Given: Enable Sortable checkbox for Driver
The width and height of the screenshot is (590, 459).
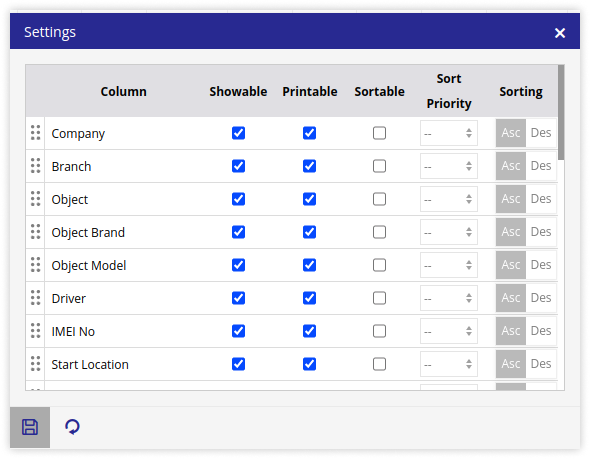Looking at the screenshot, I should pos(379,298).
